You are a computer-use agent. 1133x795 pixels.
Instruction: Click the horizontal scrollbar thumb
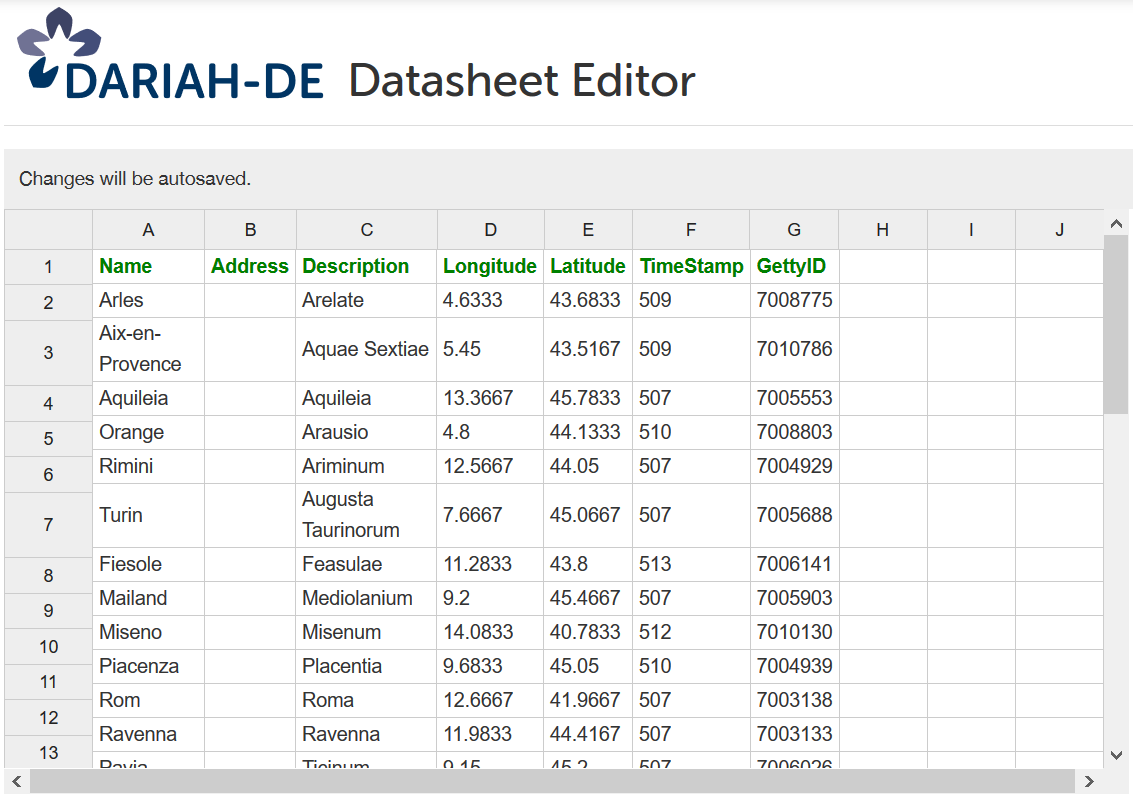coord(552,781)
